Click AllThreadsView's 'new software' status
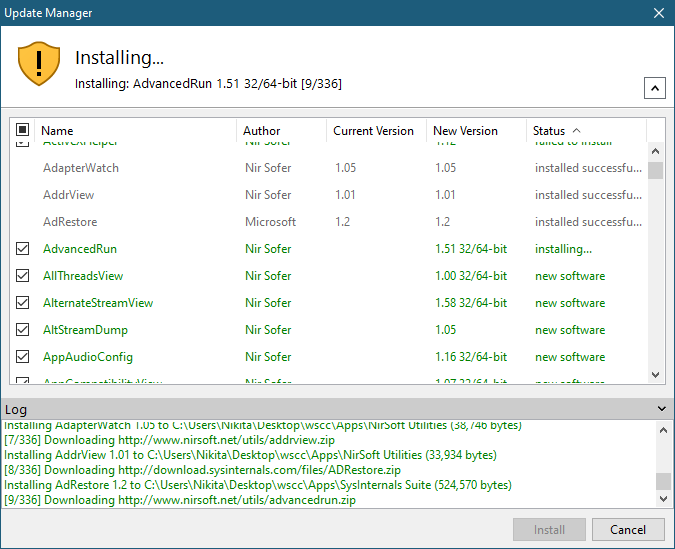The image size is (675, 549). [570, 276]
